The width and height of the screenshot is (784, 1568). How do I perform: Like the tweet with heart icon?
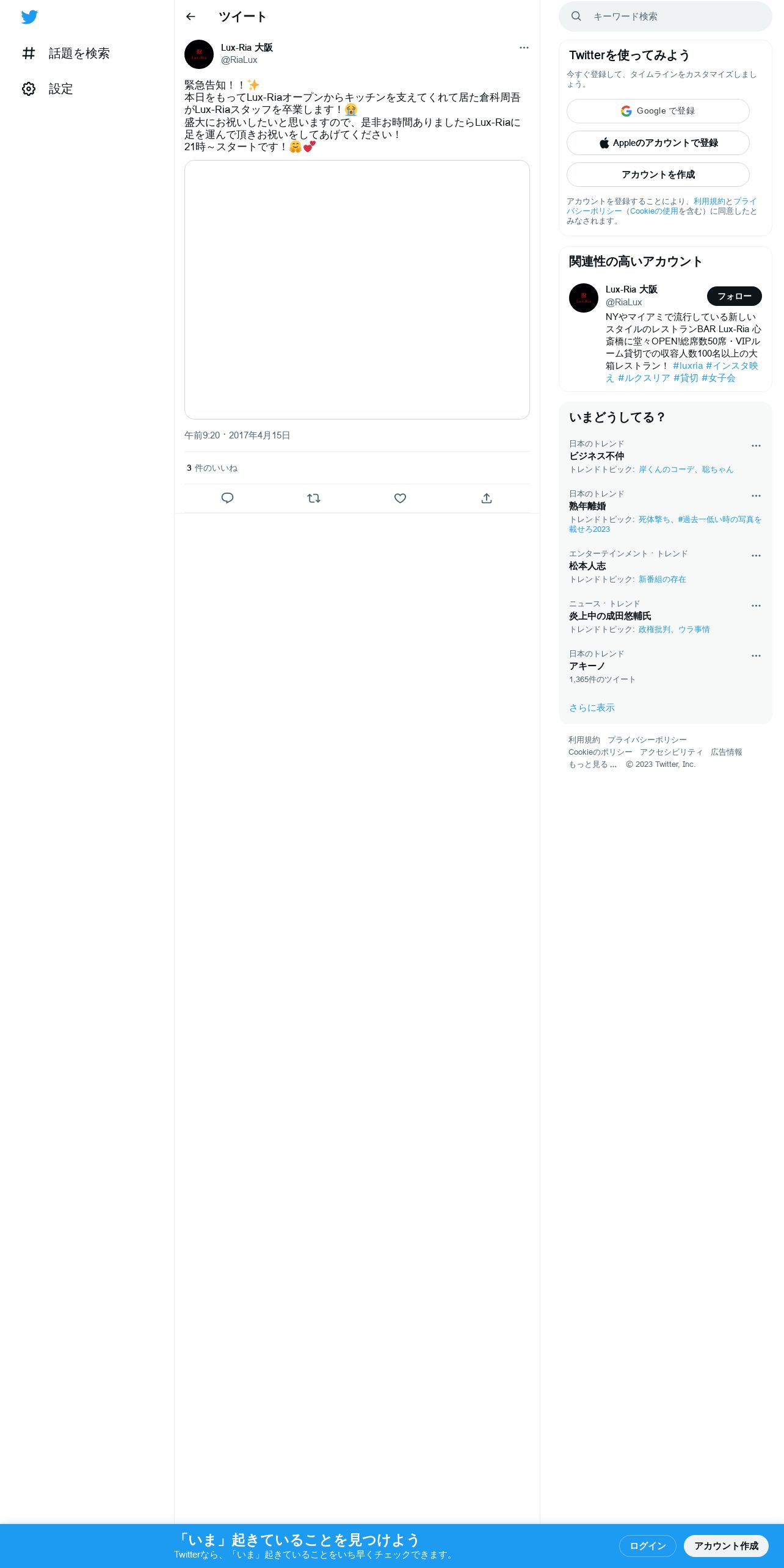[400, 498]
